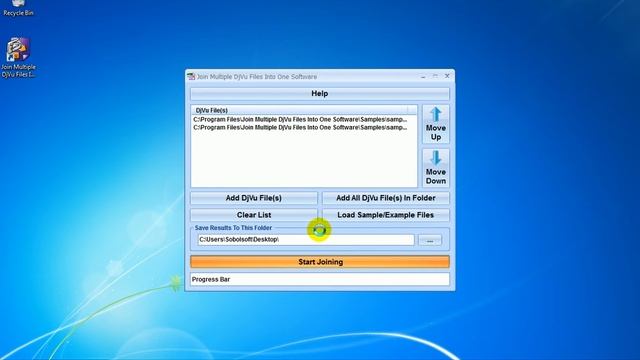Open the Help button

coord(320,93)
